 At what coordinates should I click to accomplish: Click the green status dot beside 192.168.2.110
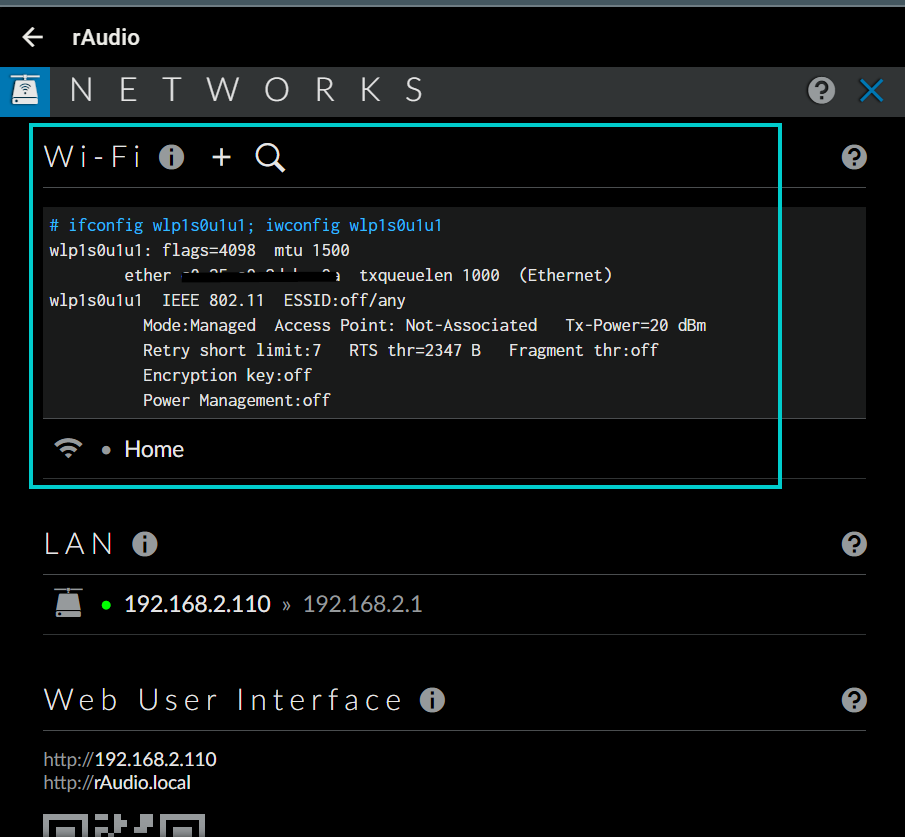tap(106, 605)
